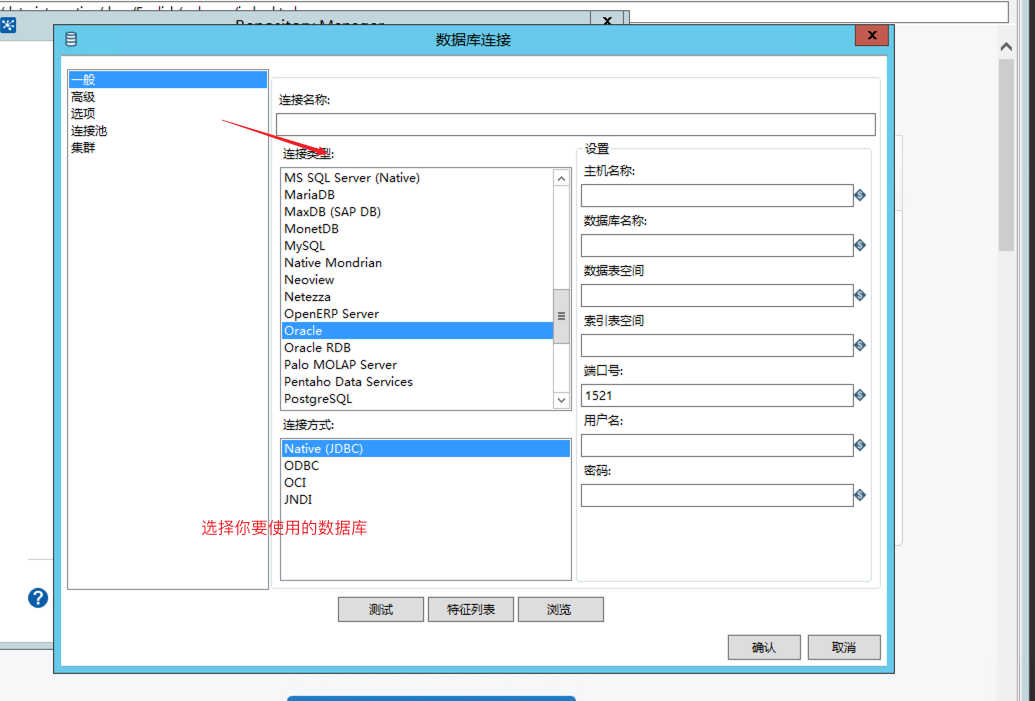The image size is (1035, 701).
Task: Select MonetDB connection type
Action: 417,229
